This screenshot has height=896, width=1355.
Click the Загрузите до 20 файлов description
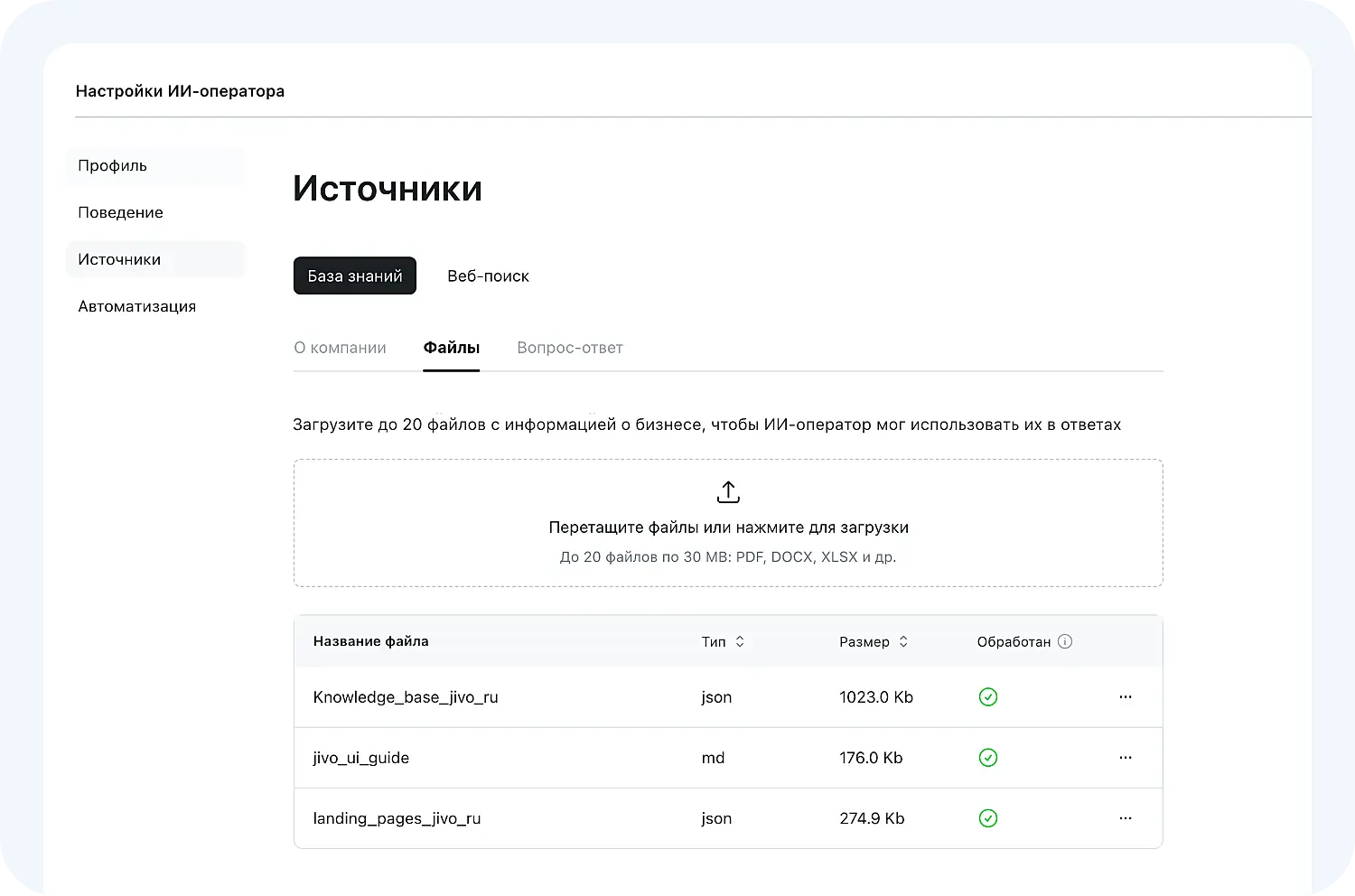[x=706, y=425]
